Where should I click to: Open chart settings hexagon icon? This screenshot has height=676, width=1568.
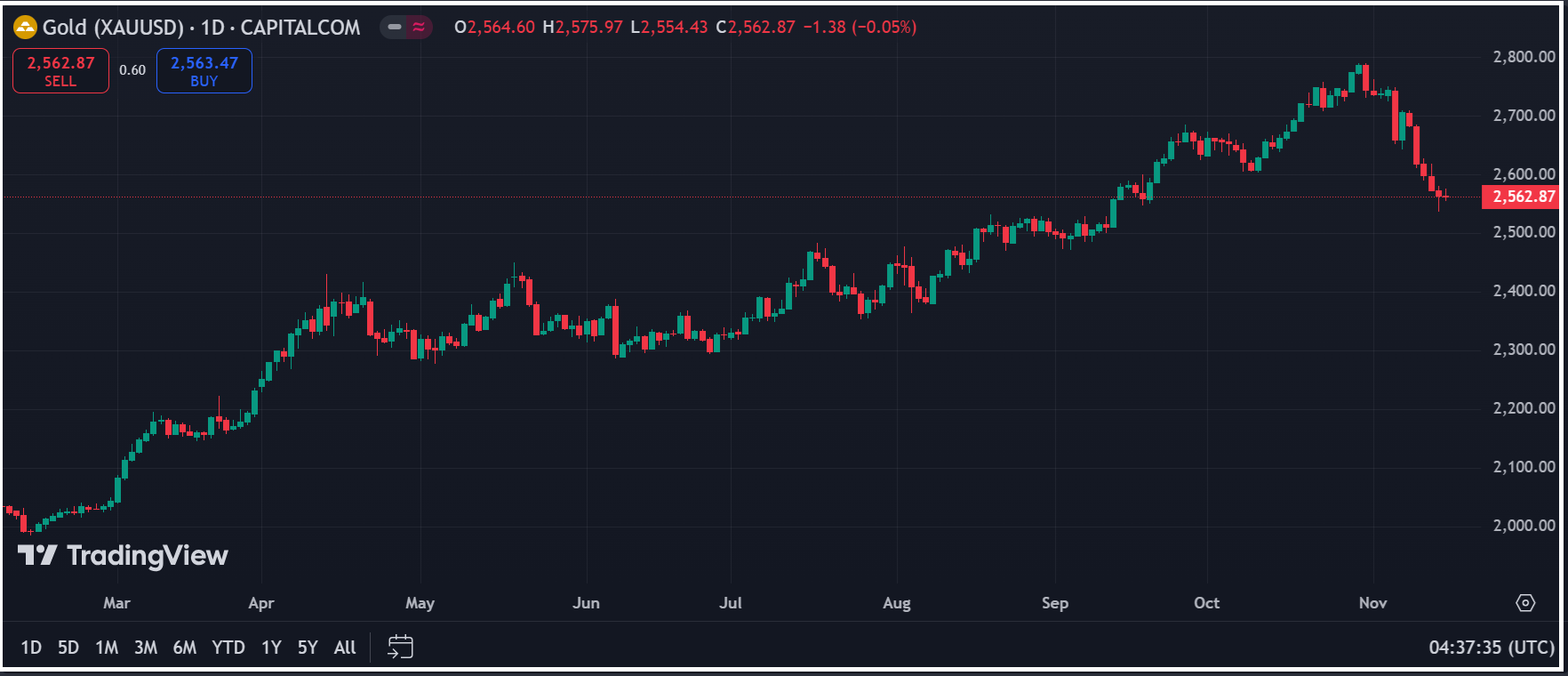[1525, 603]
